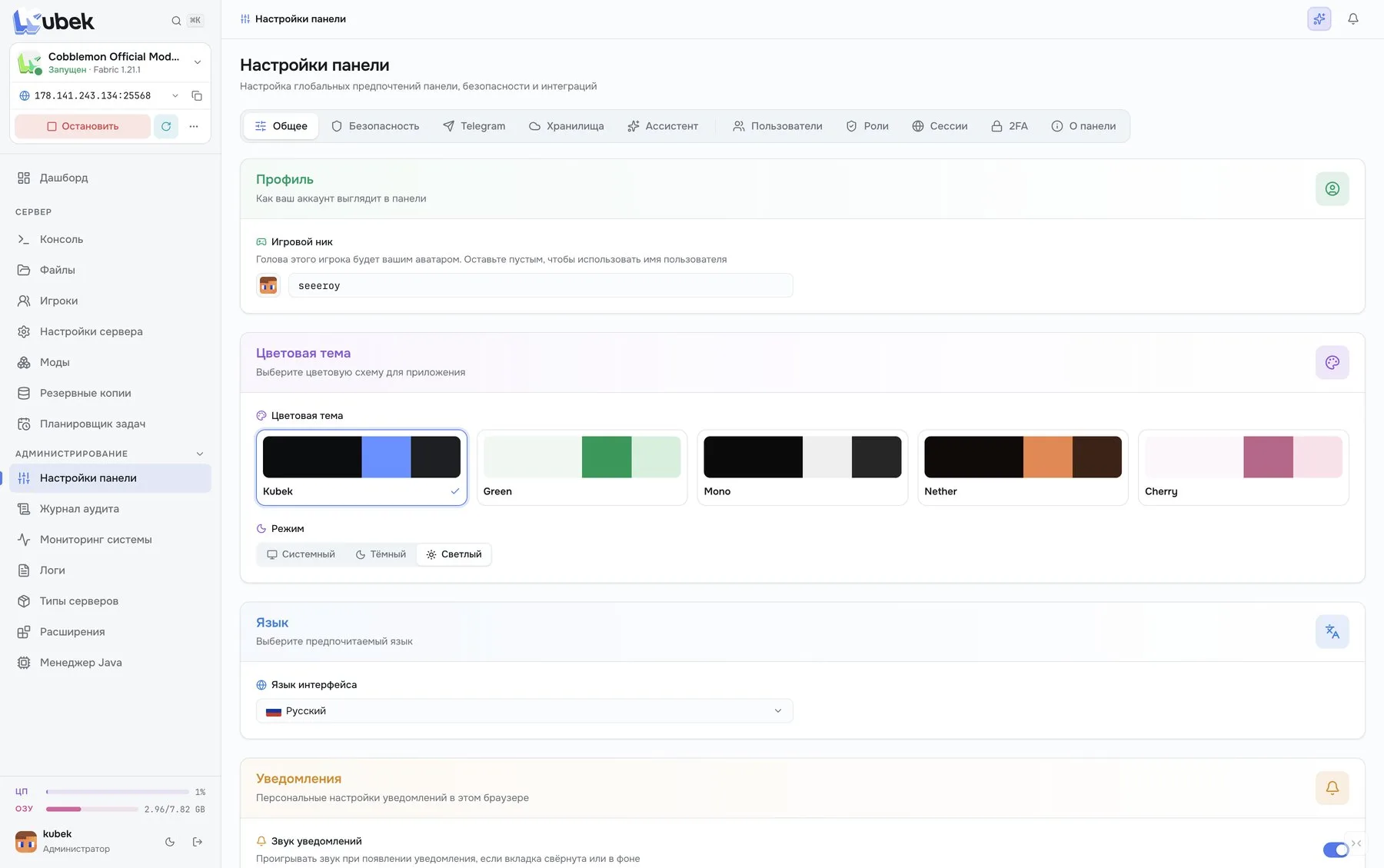Toggle dark mode moon icon in user footer
The height and width of the screenshot is (868, 1384).
click(170, 842)
